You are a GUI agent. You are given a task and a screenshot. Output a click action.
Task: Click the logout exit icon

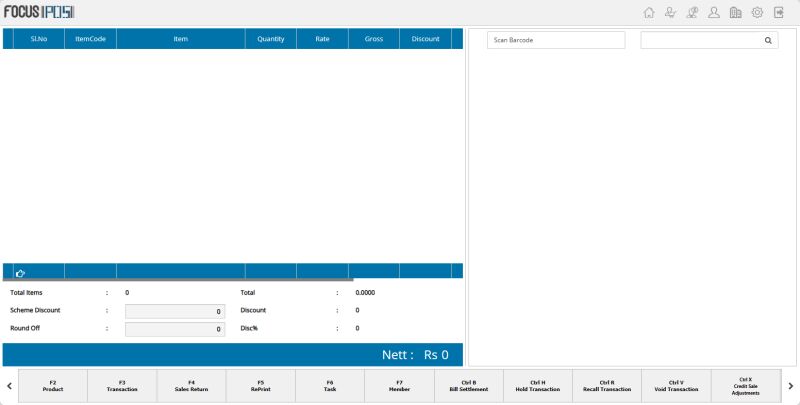tap(779, 13)
